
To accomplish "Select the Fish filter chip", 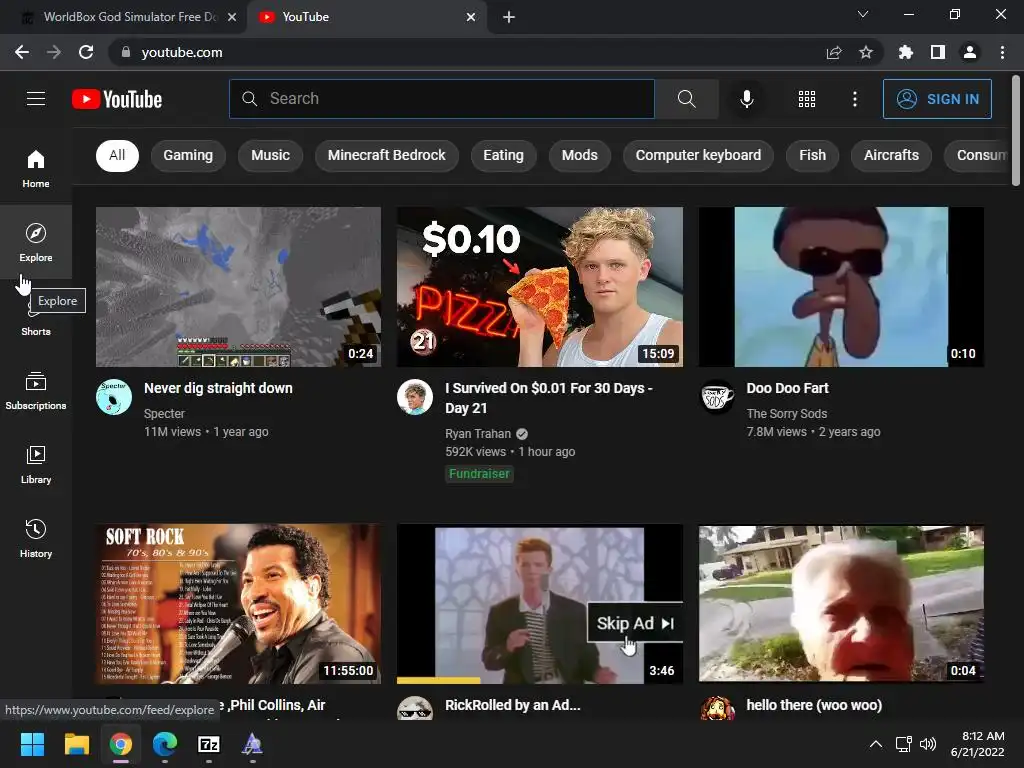I will 812,155.
